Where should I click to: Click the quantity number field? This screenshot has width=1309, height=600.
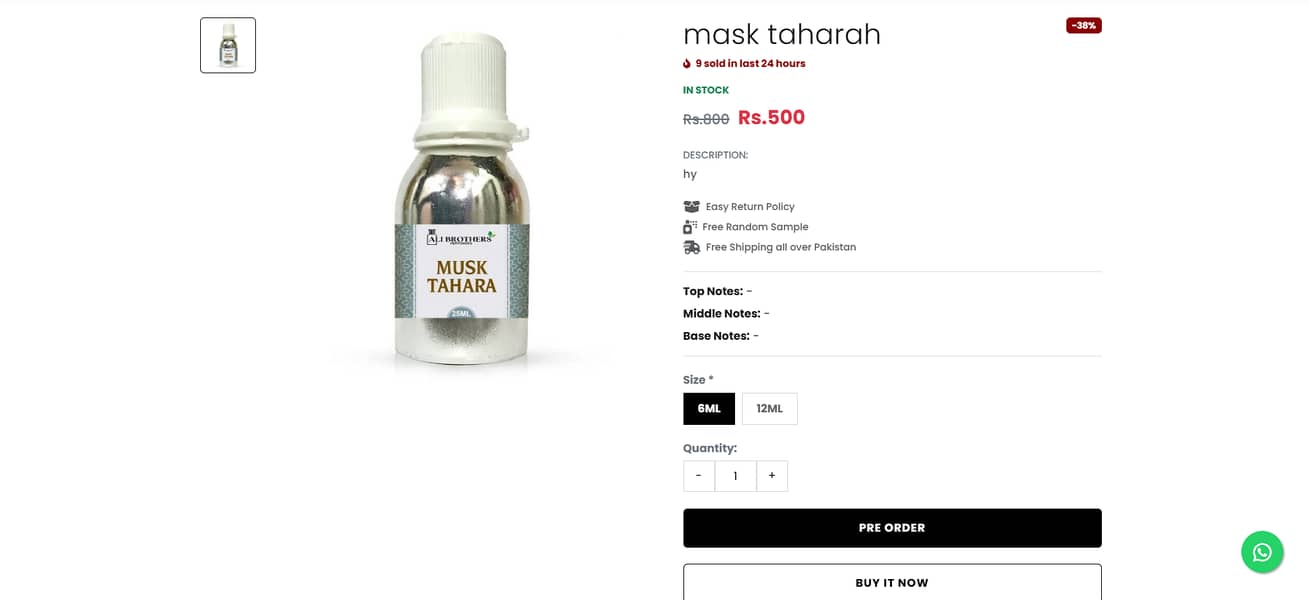(735, 476)
